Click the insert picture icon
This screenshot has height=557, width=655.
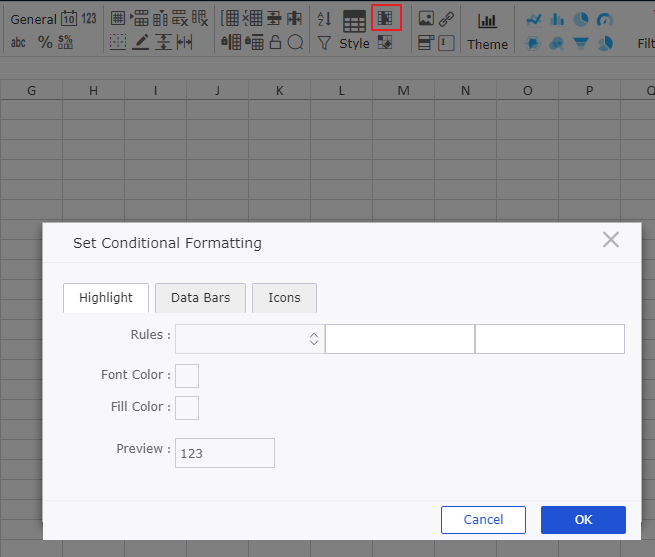pos(426,18)
